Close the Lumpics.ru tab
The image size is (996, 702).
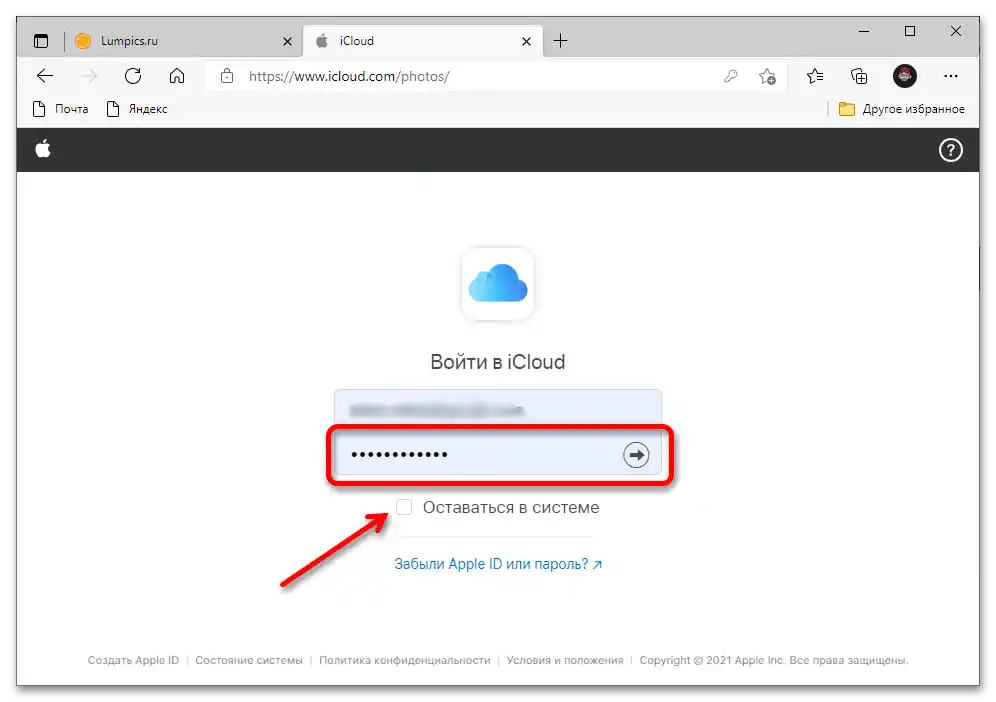point(287,41)
